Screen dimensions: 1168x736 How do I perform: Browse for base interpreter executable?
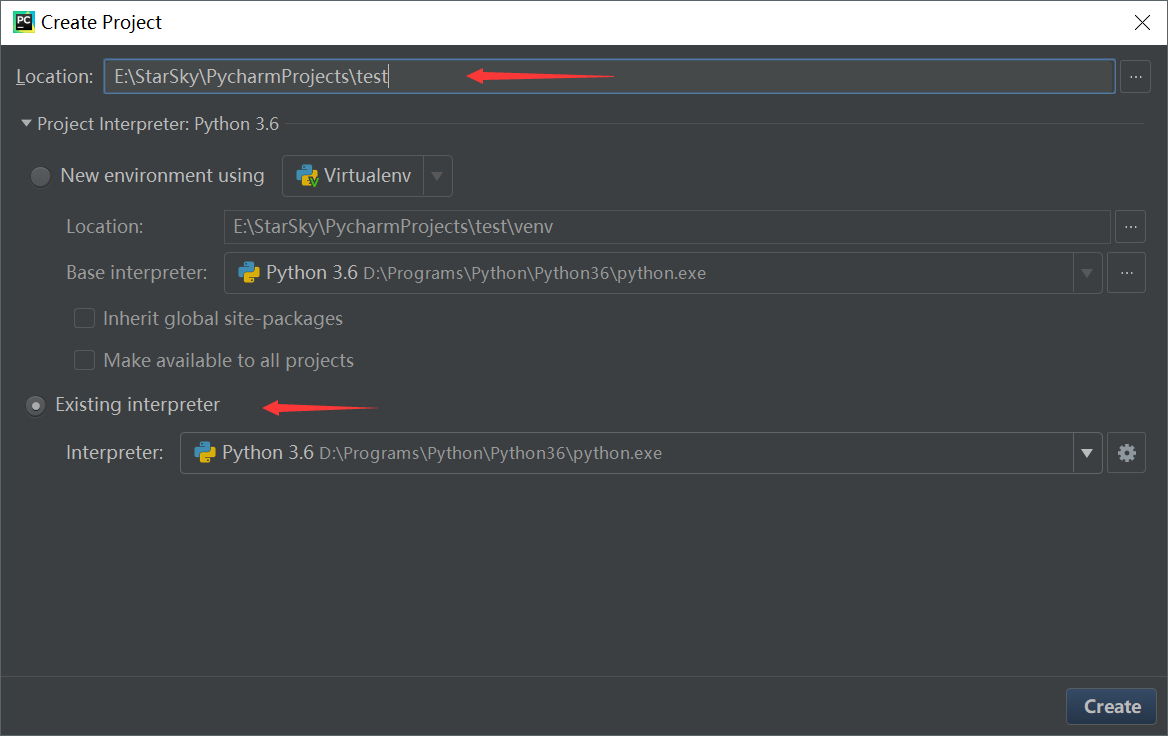point(1126,273)
